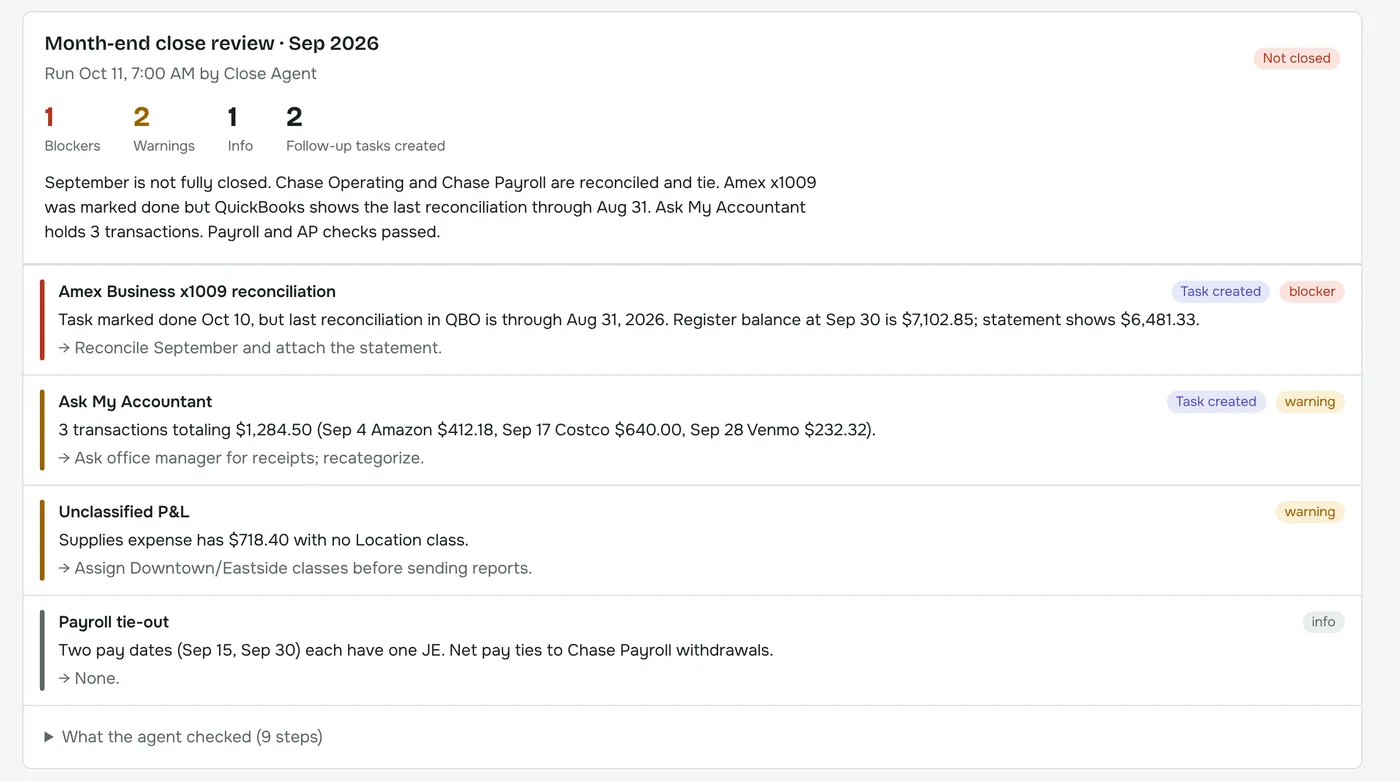Image resolution: width=1400 pixels, height=781 pixels.
Task: Expand 'What the agent checked (9 steps)'
Action: 184,737
